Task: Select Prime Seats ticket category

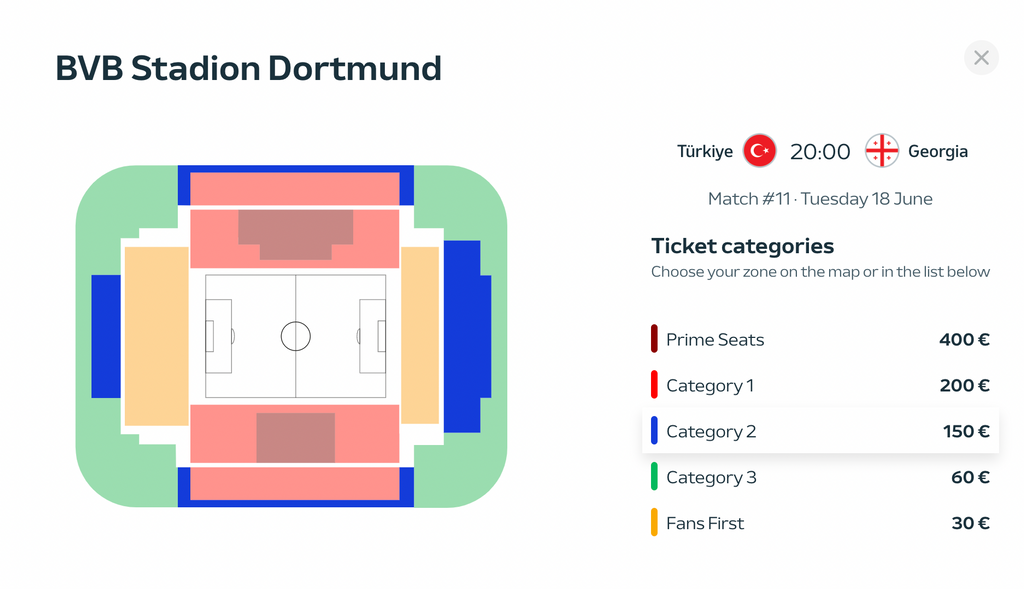Action: [x=820, y=340]
